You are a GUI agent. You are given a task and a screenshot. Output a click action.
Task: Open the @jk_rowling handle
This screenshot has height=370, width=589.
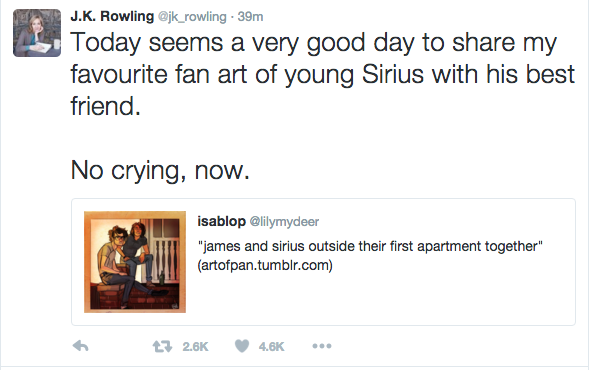pyautogui.click(x=192, y=17)
